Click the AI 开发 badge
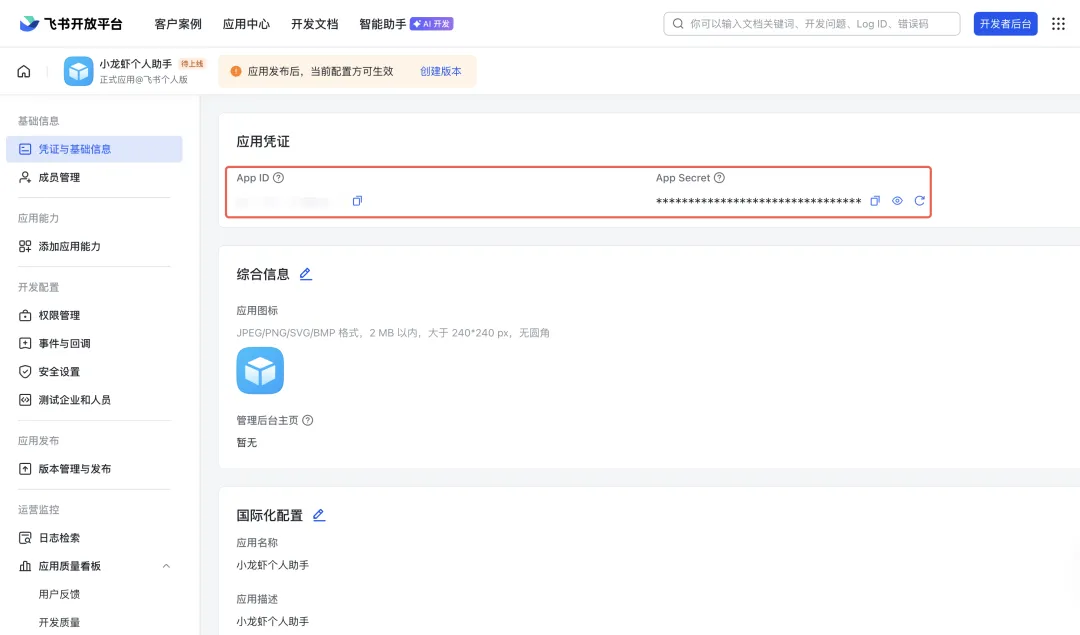The width and height of the screenshot is (1080, 635). coord(432,23)
